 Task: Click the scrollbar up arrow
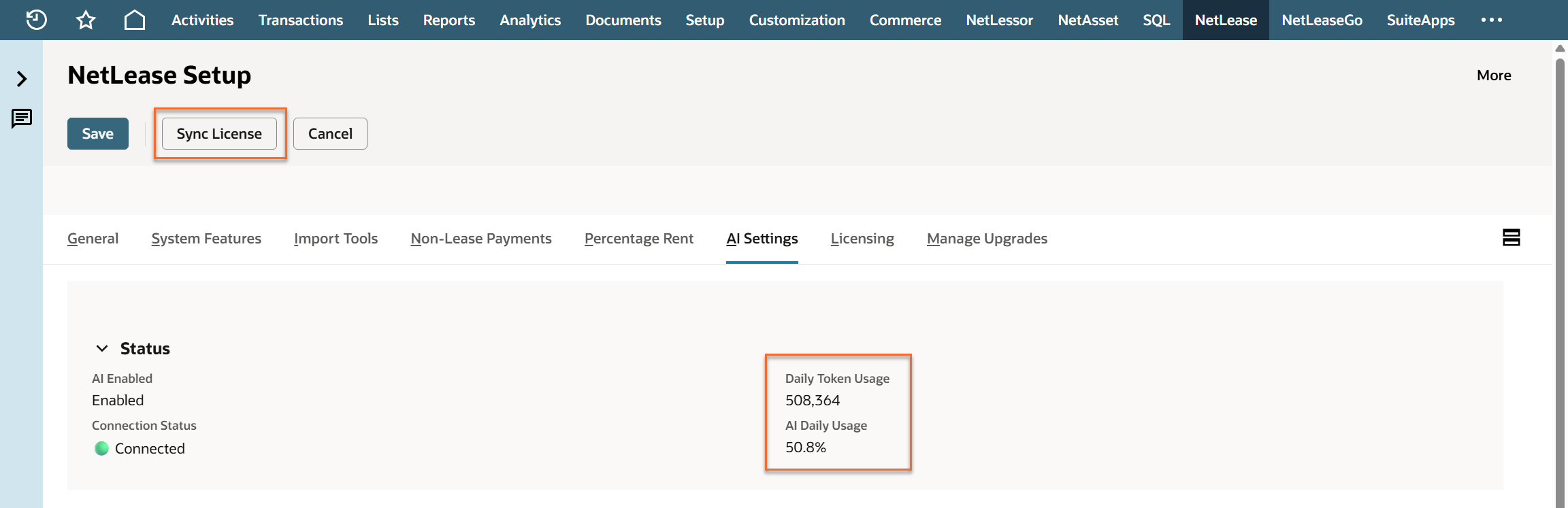(1561, 48)
